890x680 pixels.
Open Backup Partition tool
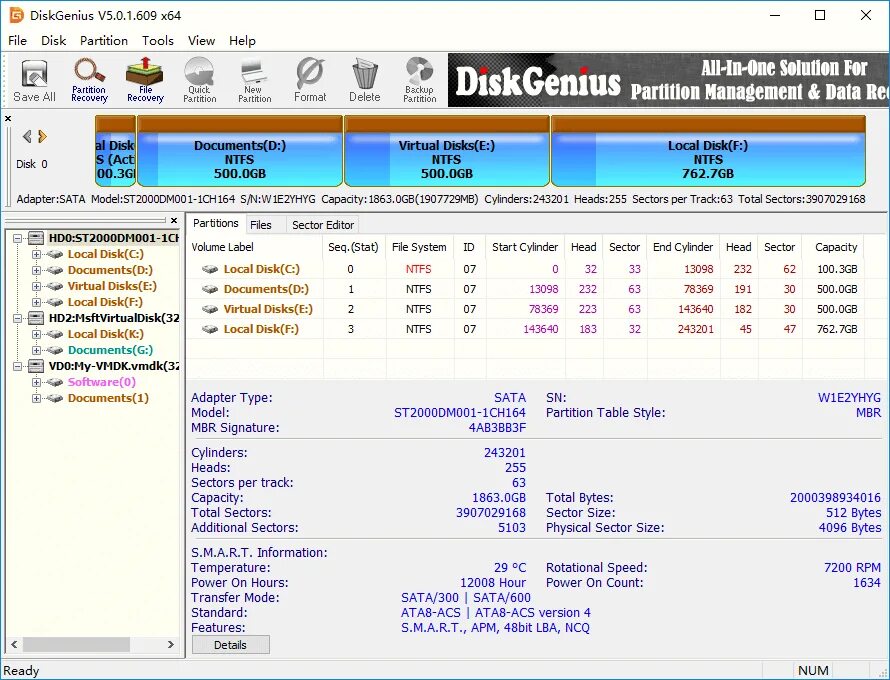click(419, 80)
